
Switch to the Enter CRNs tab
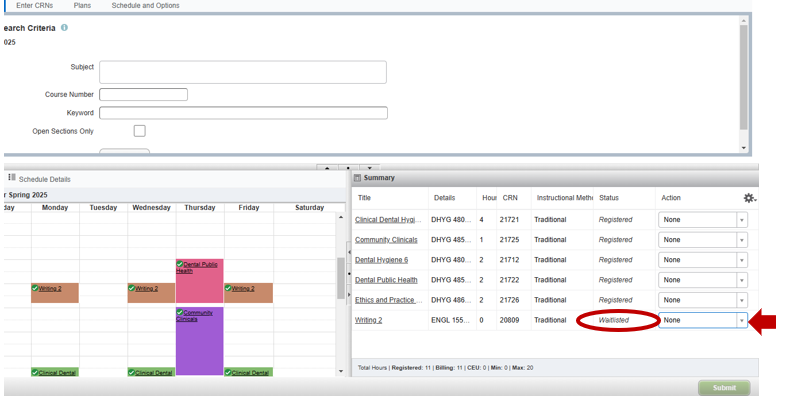[x=35, y=6]
